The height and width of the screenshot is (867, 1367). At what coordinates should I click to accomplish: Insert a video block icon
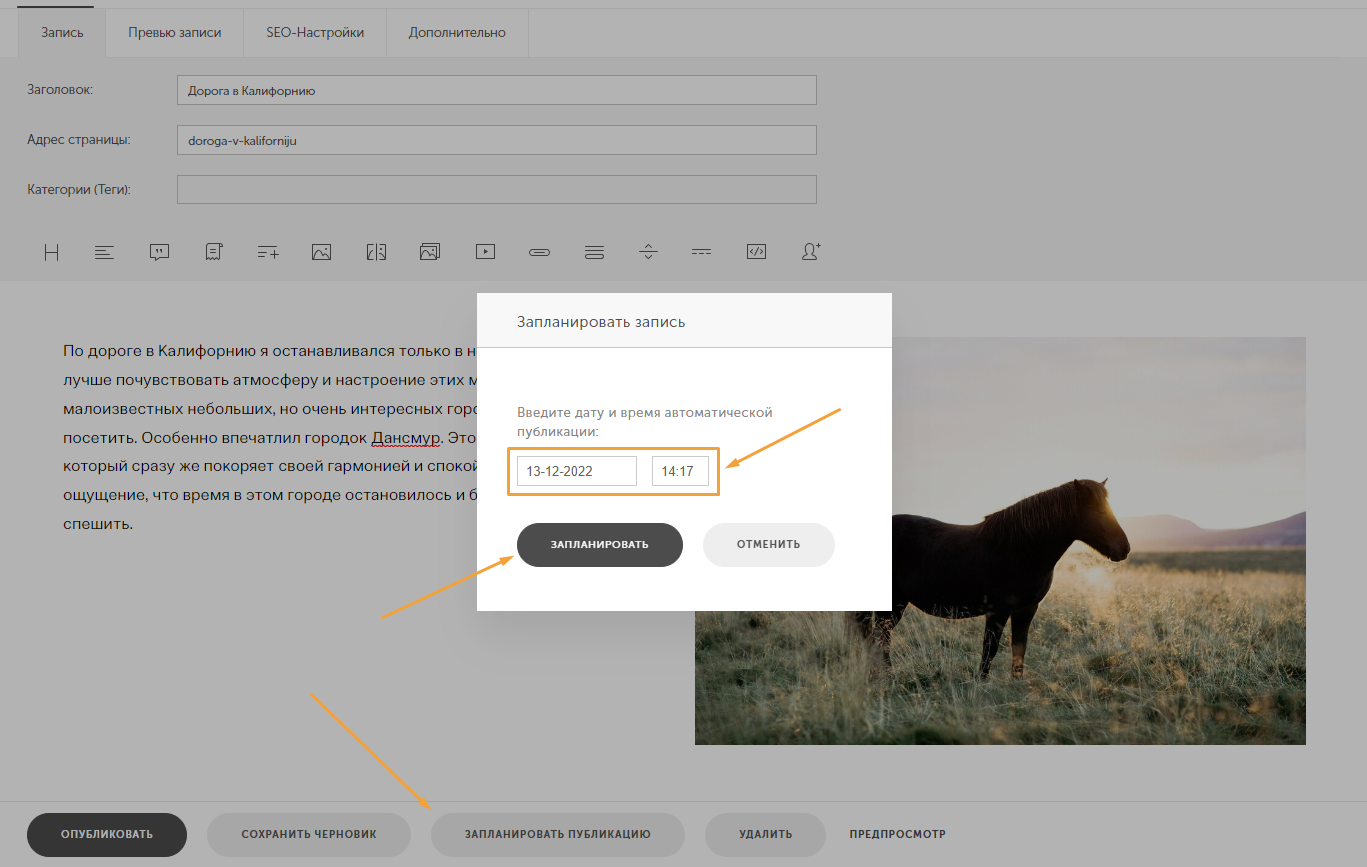pyautogui.click(x=485, y=252)
